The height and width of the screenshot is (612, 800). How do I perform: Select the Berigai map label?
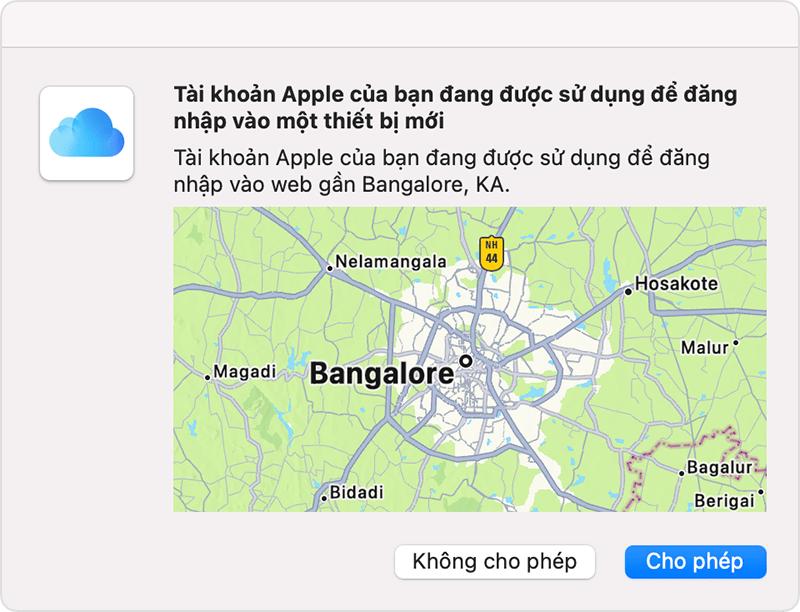click(x=724, y=501)
